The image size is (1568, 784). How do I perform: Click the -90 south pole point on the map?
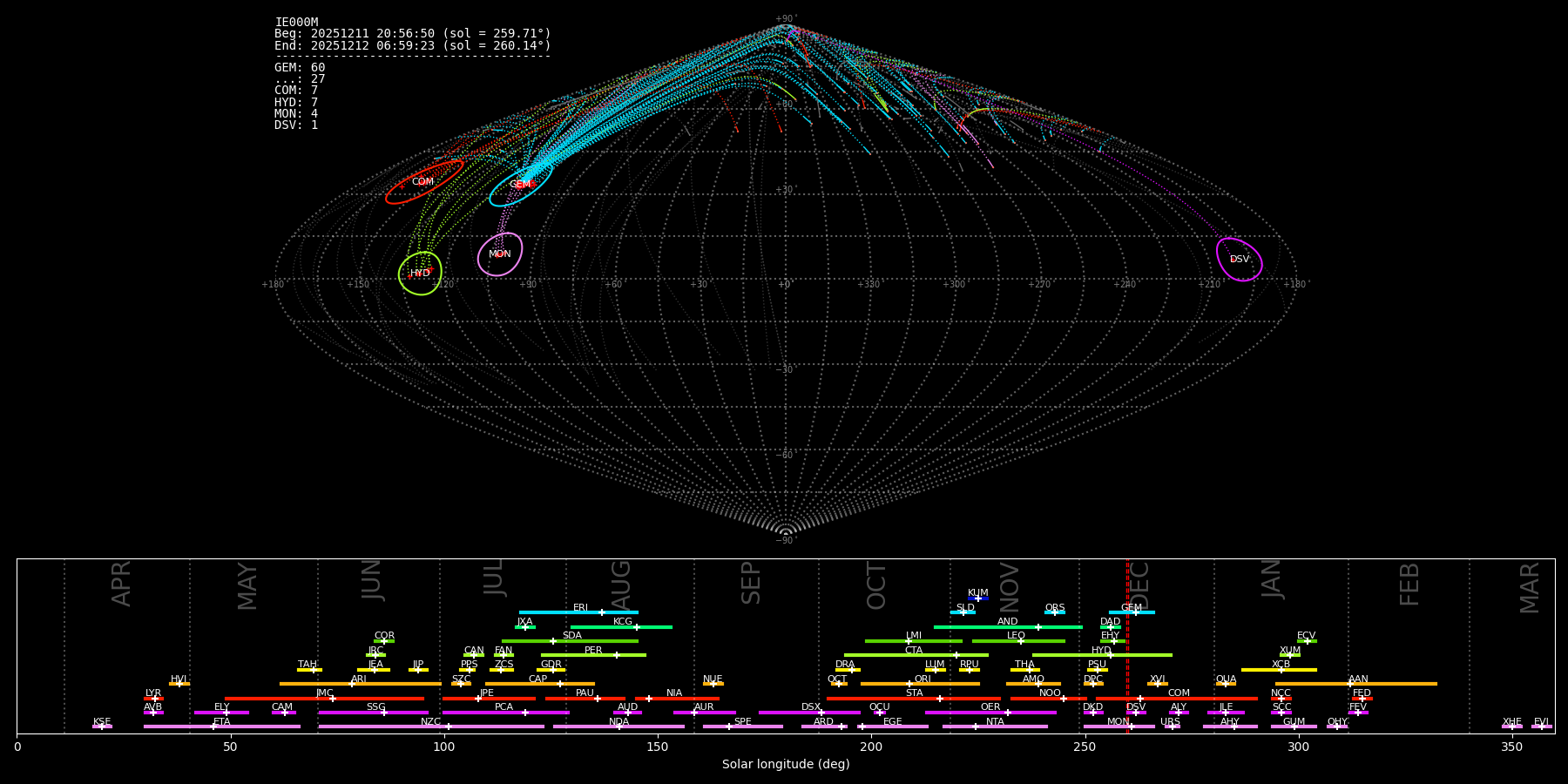pos(785,533)
